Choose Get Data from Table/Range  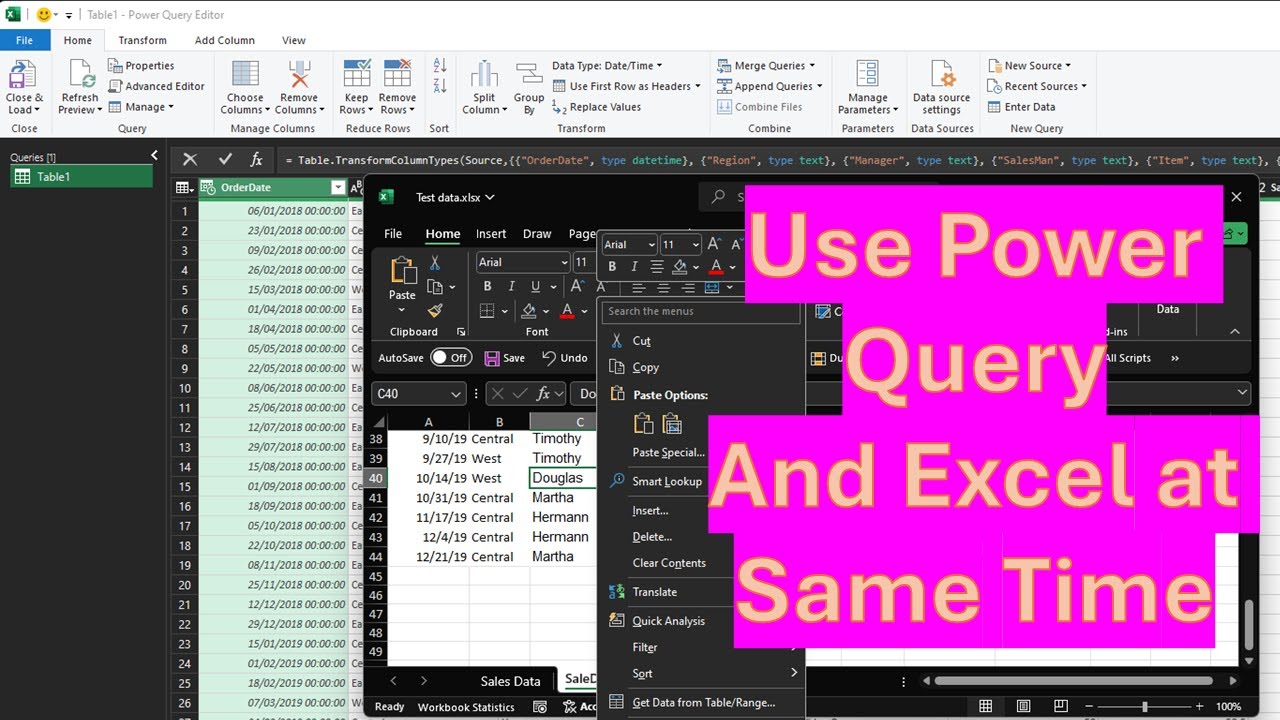(x=703, y=702)
